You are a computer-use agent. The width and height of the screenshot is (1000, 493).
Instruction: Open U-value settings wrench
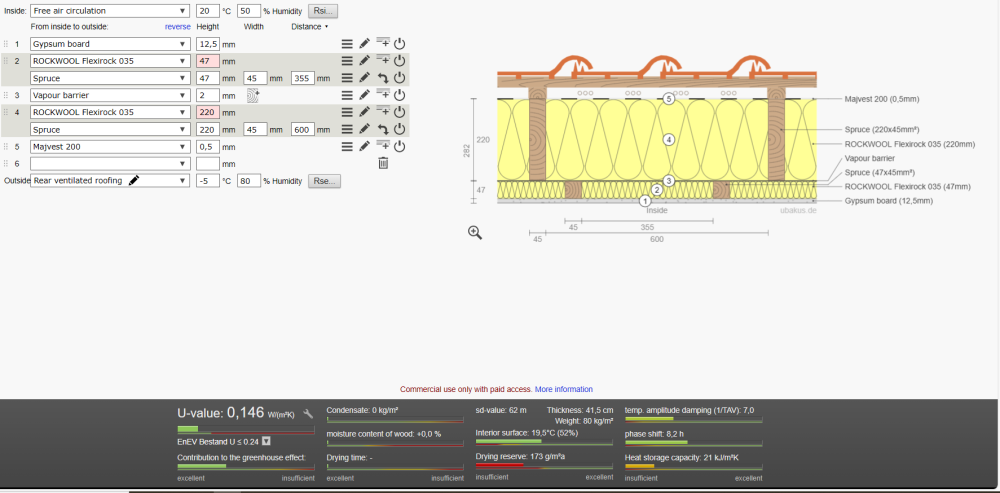point(307,413)
